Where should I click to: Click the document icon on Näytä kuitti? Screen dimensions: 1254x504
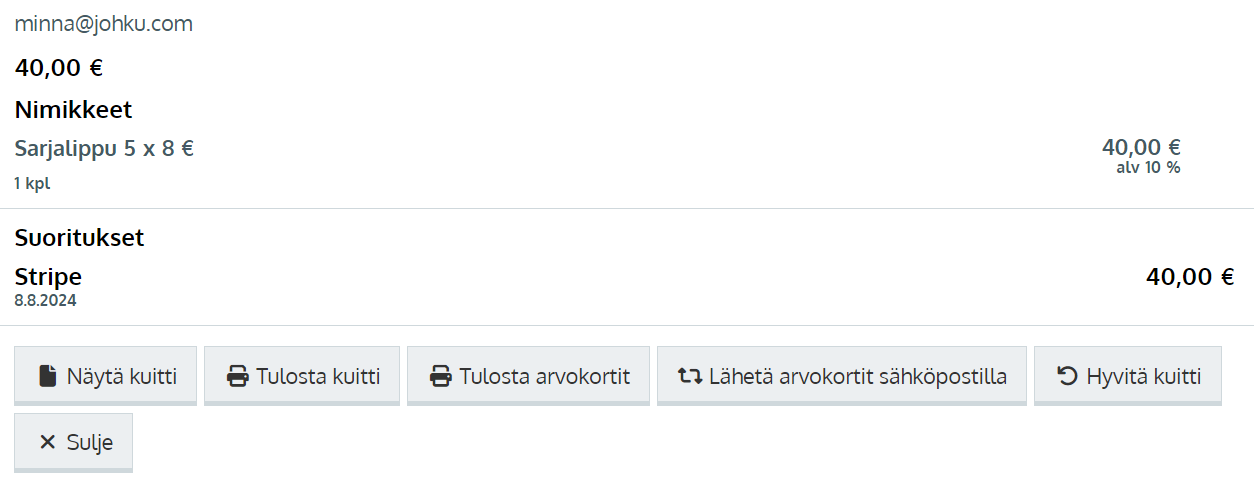tap(47, 377)
